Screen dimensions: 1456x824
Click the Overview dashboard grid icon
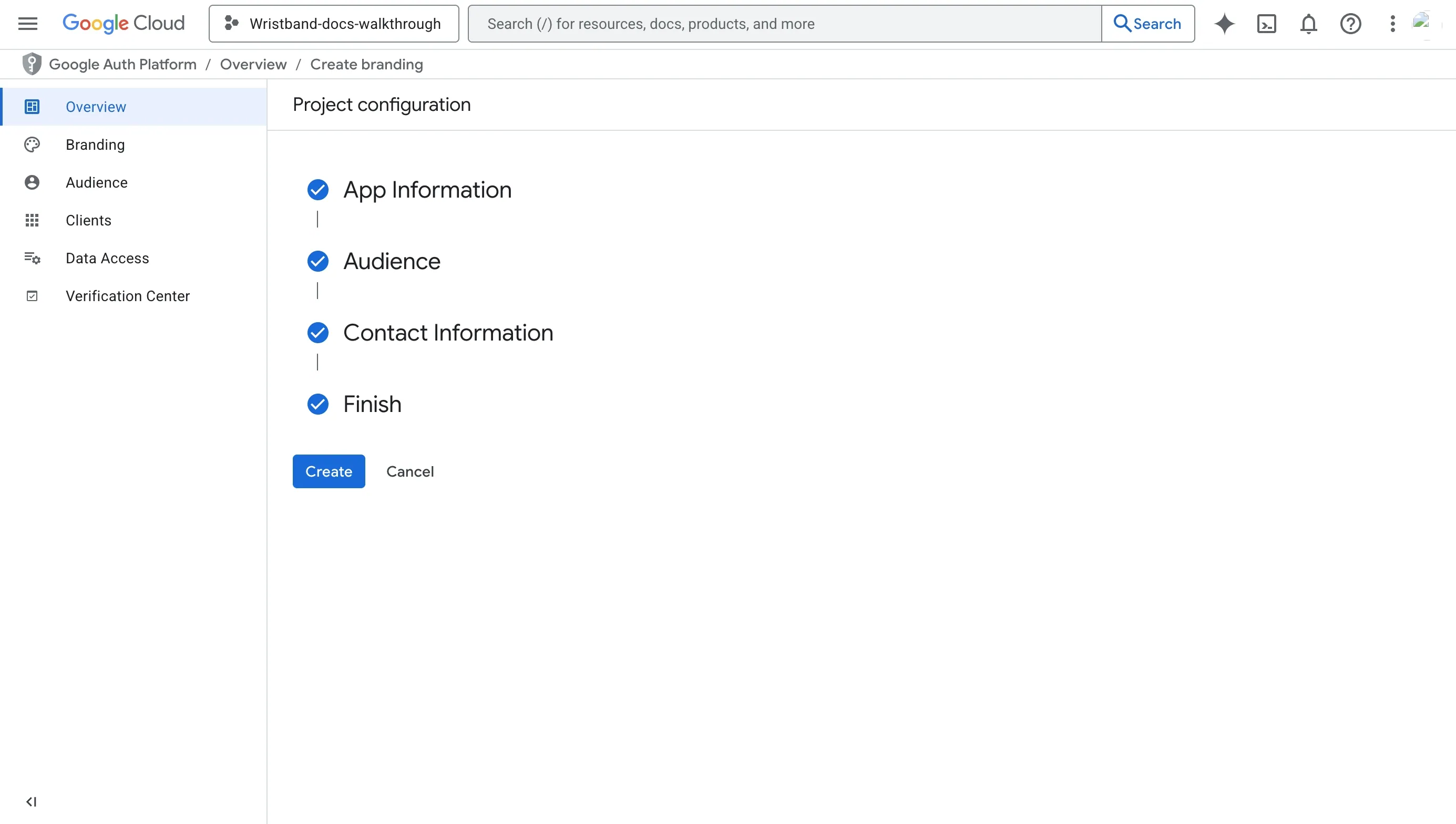[x=32, y=107]
